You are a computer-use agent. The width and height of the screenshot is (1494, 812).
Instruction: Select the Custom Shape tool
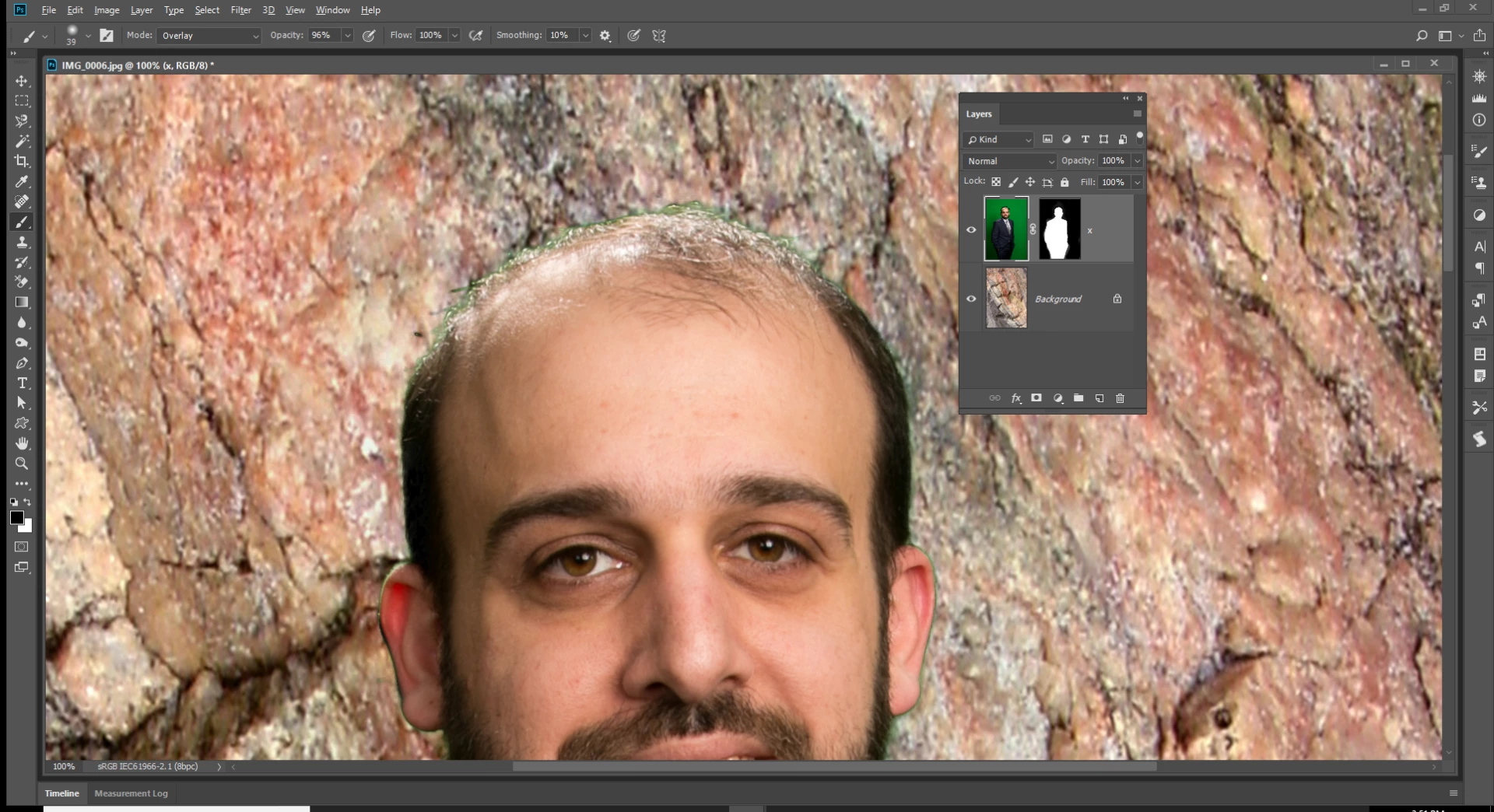pyautogui.click(x=22, y=423)
